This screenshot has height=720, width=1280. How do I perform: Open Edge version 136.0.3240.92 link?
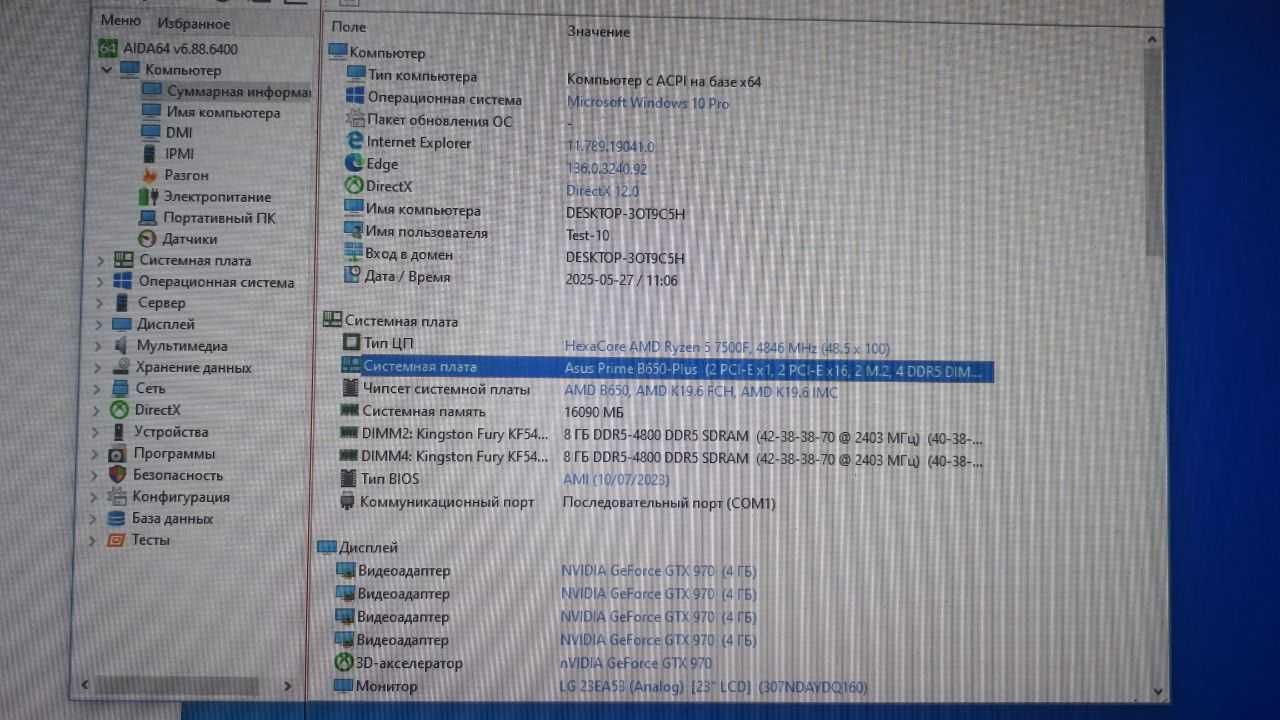606,169
